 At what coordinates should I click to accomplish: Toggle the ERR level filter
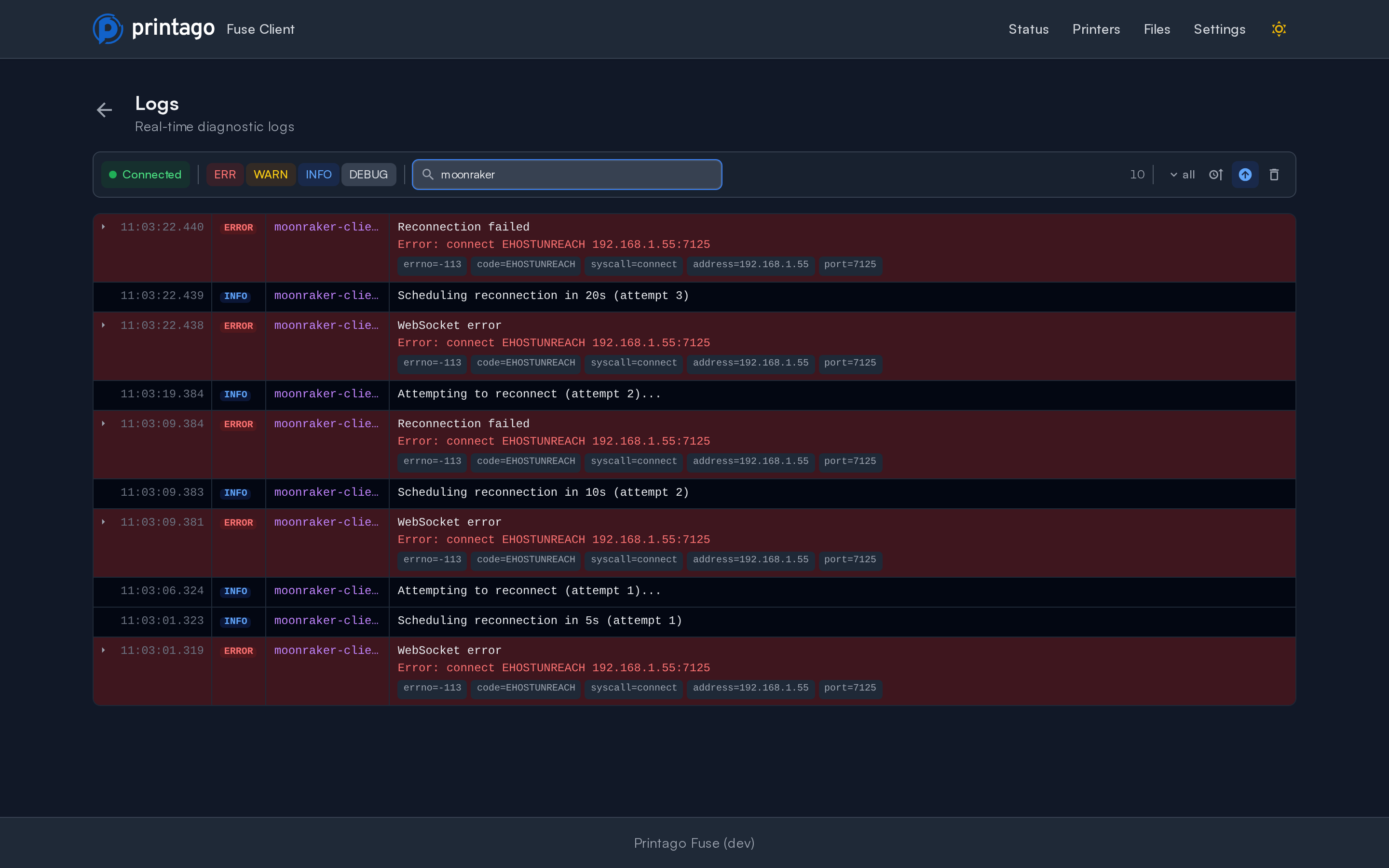pyautogui.click(x=225, y=175)
